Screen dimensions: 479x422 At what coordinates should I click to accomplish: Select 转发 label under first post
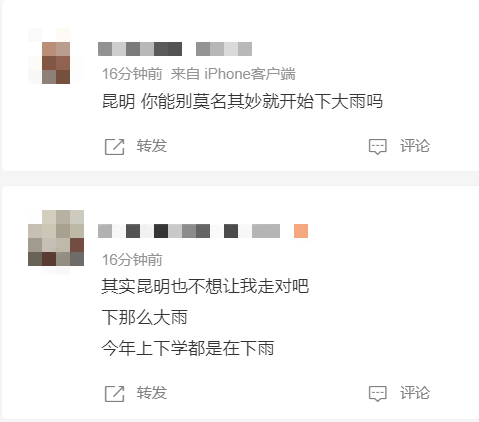click(x=152, y=146)
